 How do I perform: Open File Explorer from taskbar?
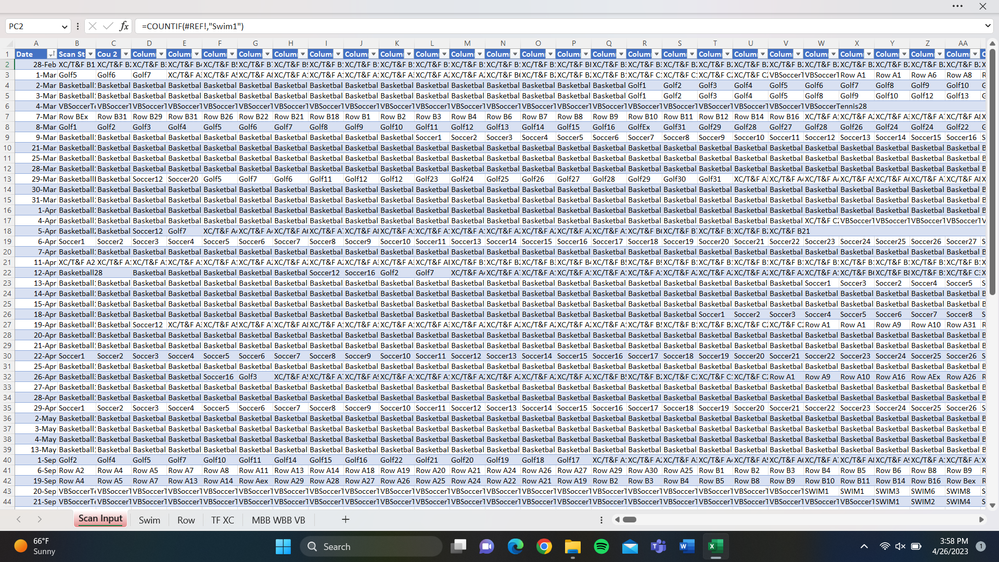[573, 546]
